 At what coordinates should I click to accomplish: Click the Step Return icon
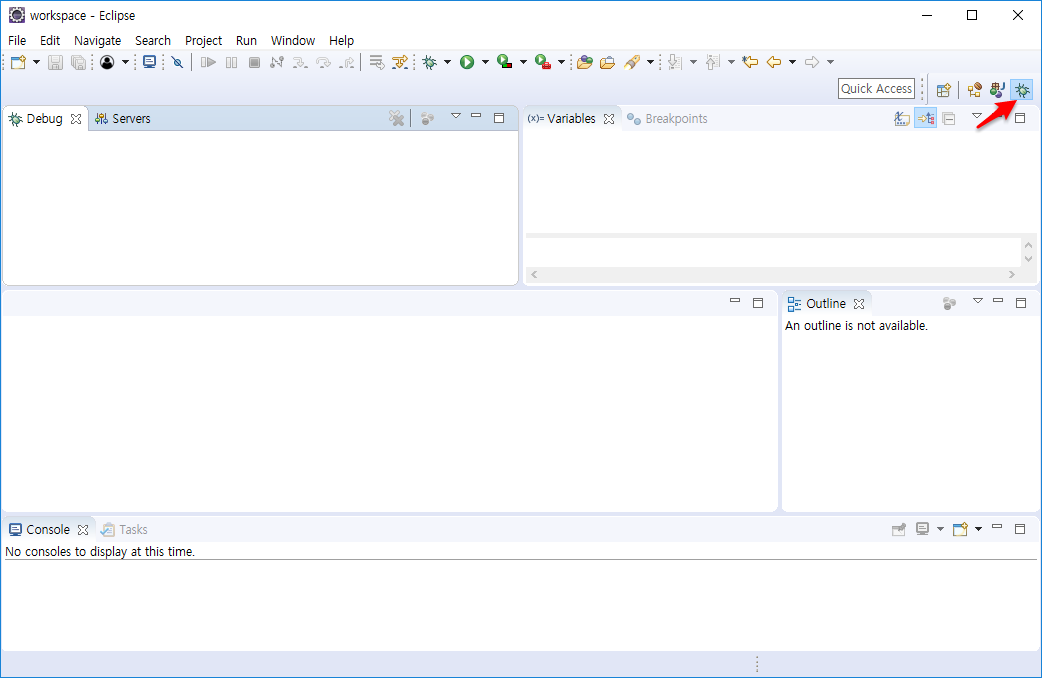[x=346, y=62]
